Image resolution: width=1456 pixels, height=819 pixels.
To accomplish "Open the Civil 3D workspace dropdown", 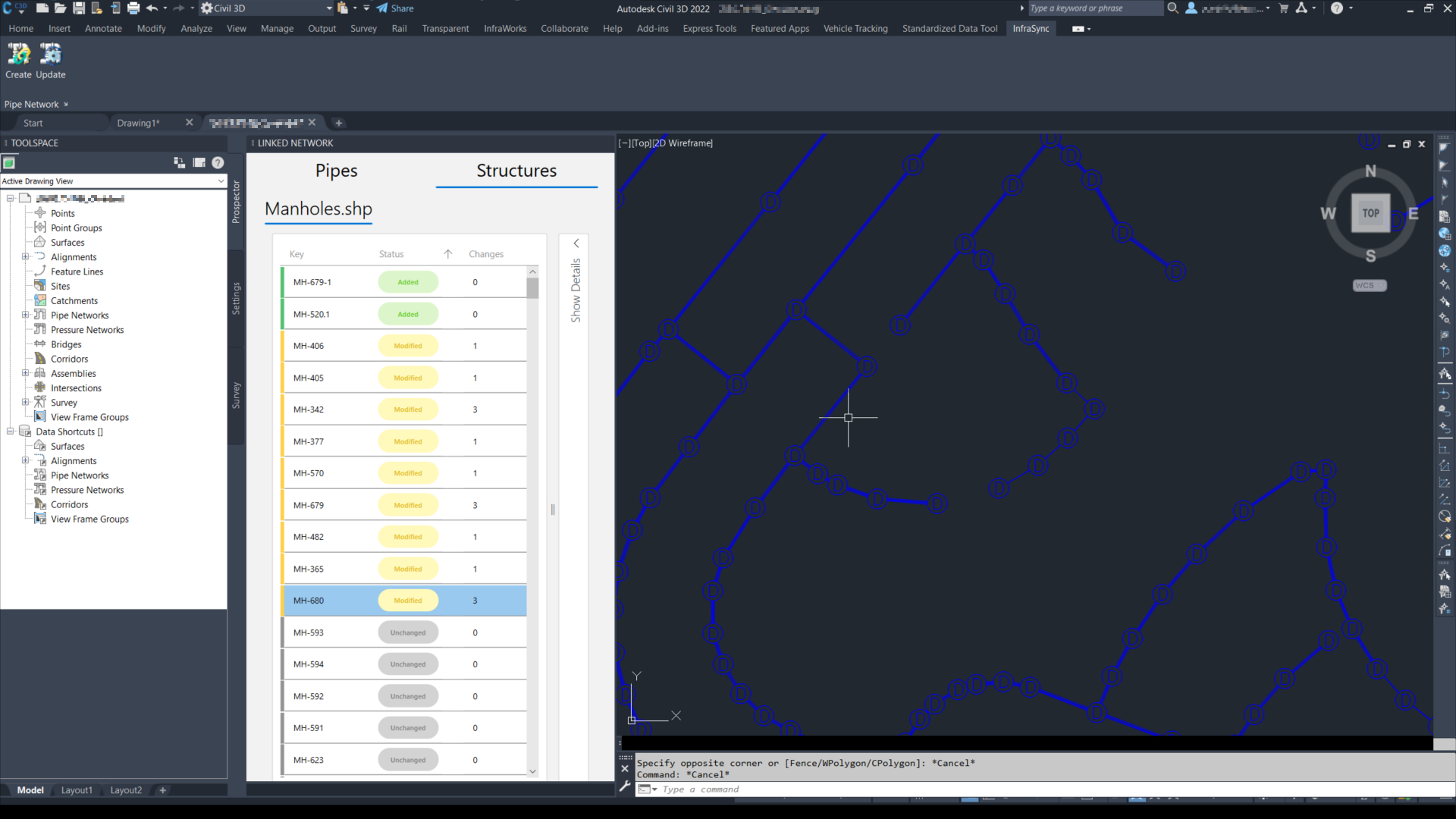I will click(x=329, y=8).
